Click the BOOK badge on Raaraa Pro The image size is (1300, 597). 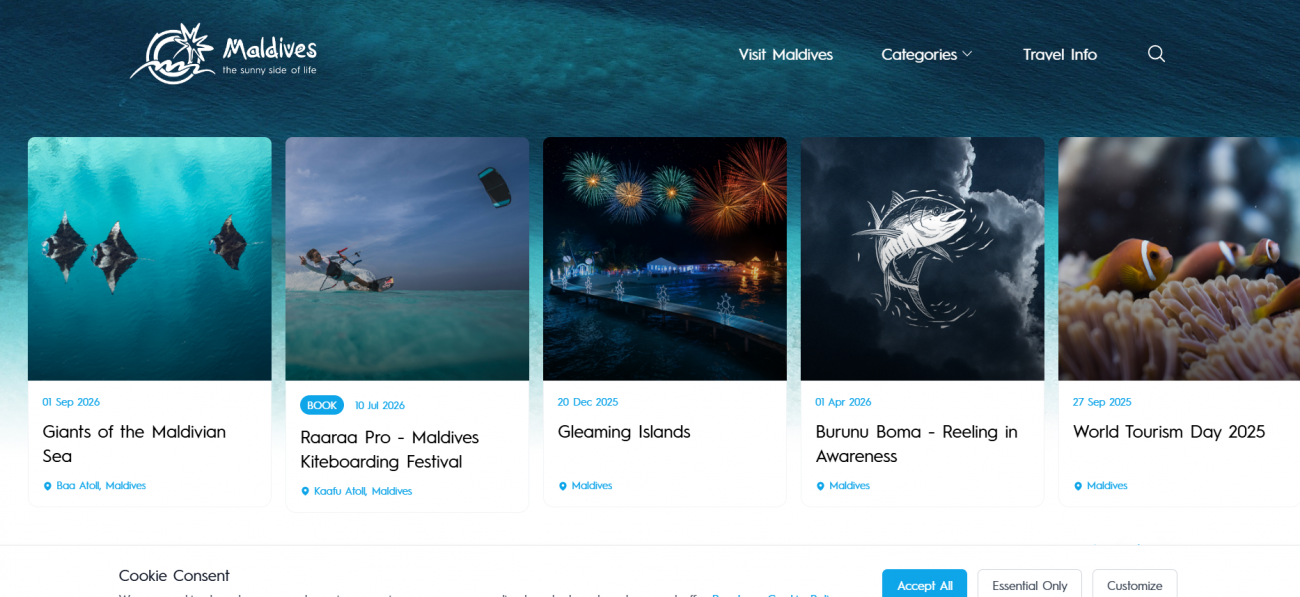coord(322,405)
